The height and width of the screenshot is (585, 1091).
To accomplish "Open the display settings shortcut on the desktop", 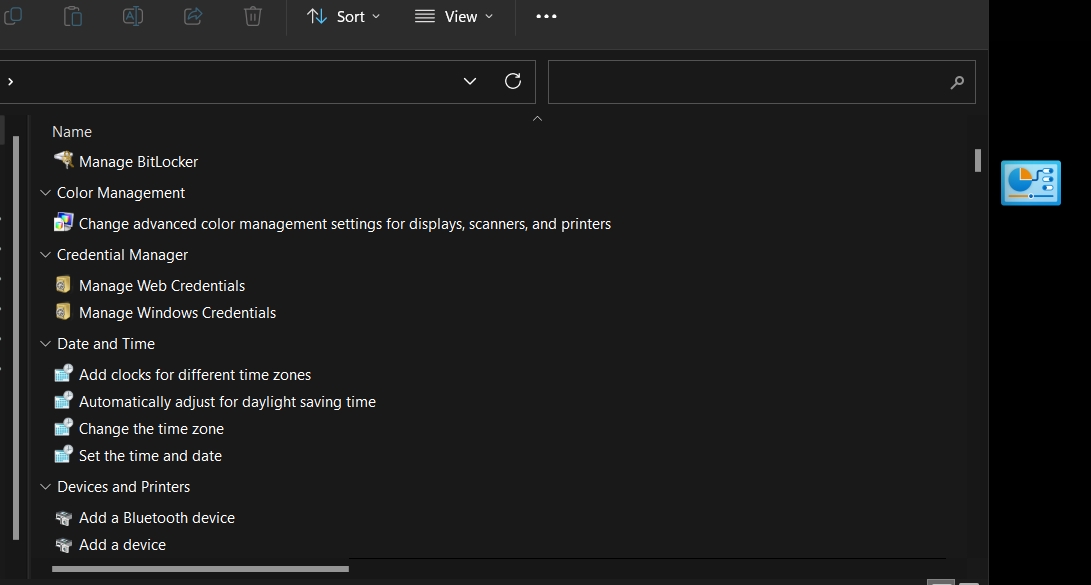I will [1030, 182].
